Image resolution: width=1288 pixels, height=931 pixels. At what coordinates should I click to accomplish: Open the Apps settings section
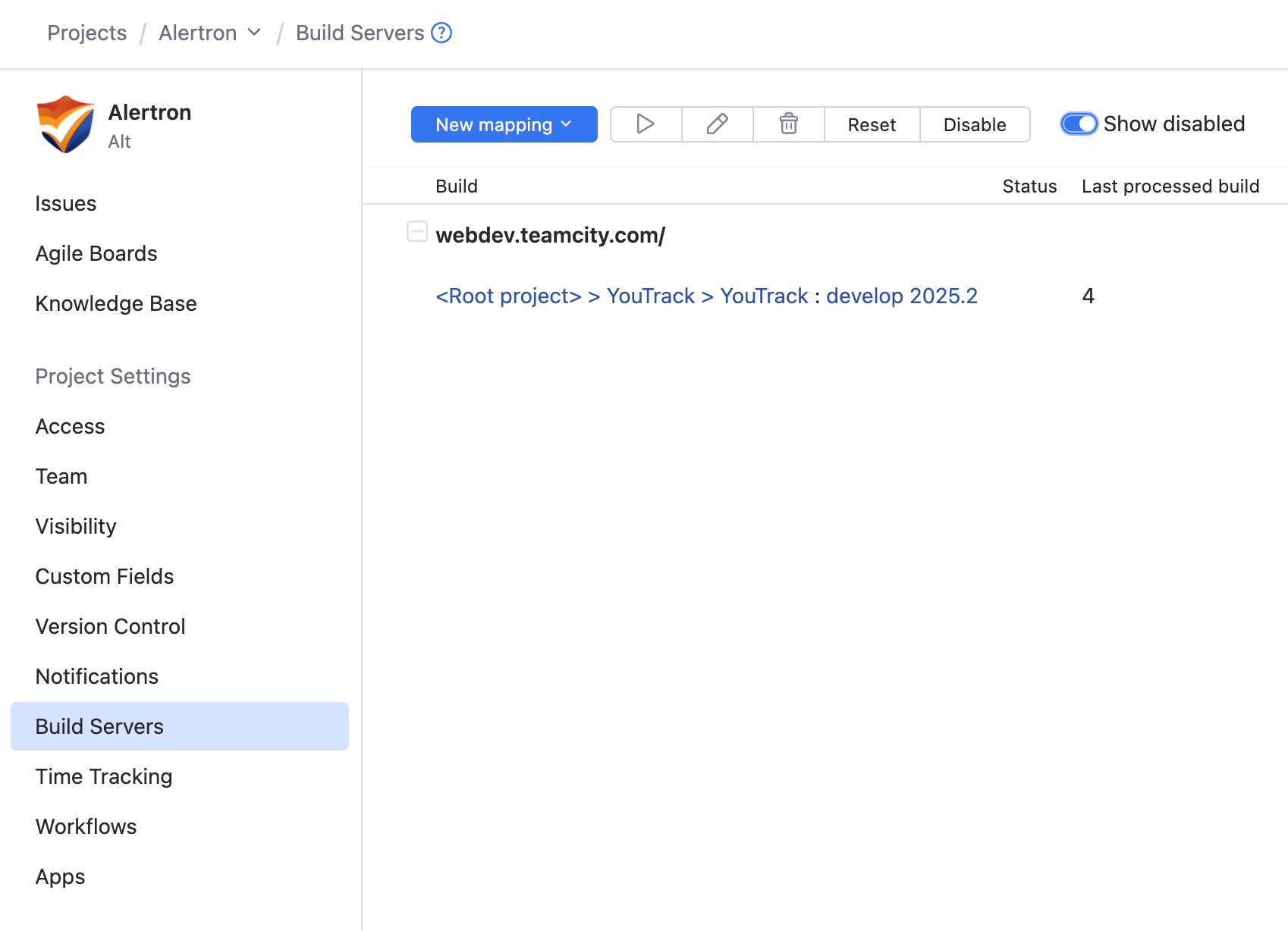(x=59, y=876)
